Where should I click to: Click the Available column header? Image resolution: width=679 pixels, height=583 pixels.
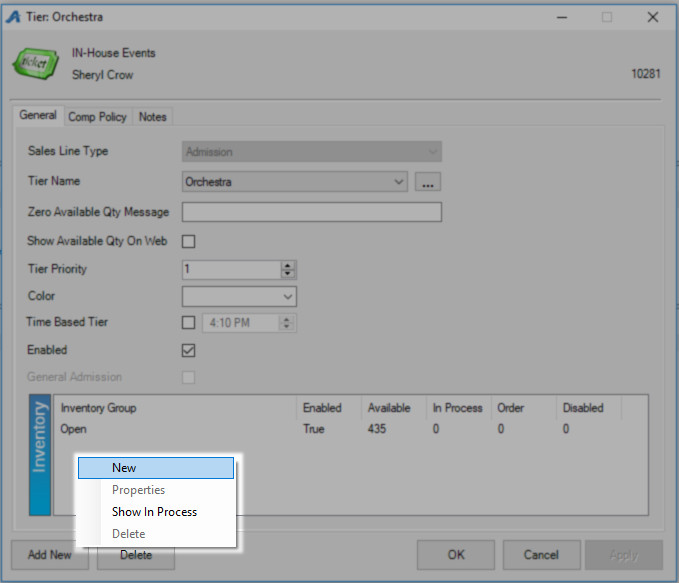[394, 408]
